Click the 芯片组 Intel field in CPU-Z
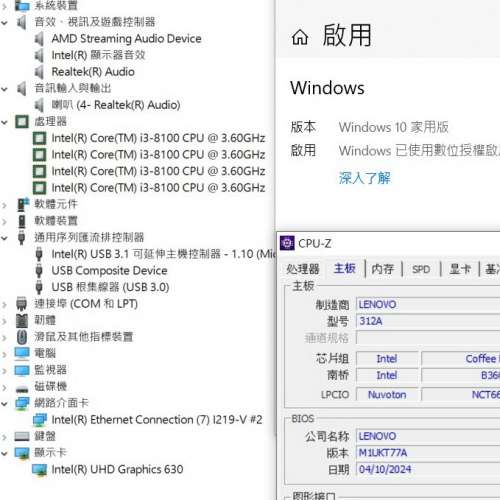Viewport: 500px width, 500px height. click(x=387, y=359)
